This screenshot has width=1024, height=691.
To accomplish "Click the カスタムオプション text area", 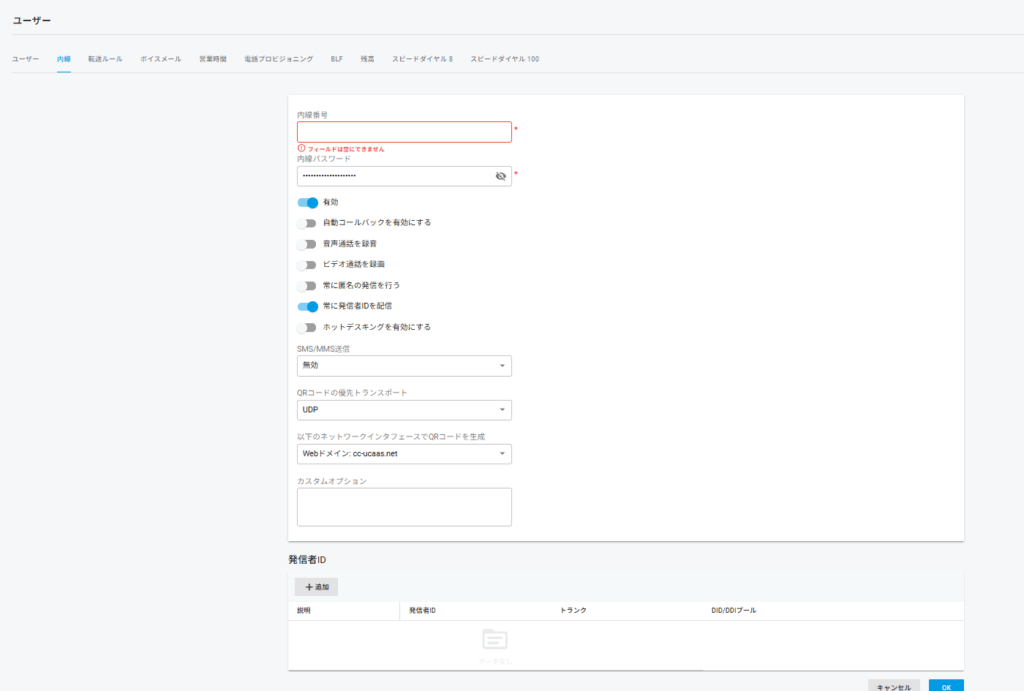I will pyautogui.click(x=404, y=507).
